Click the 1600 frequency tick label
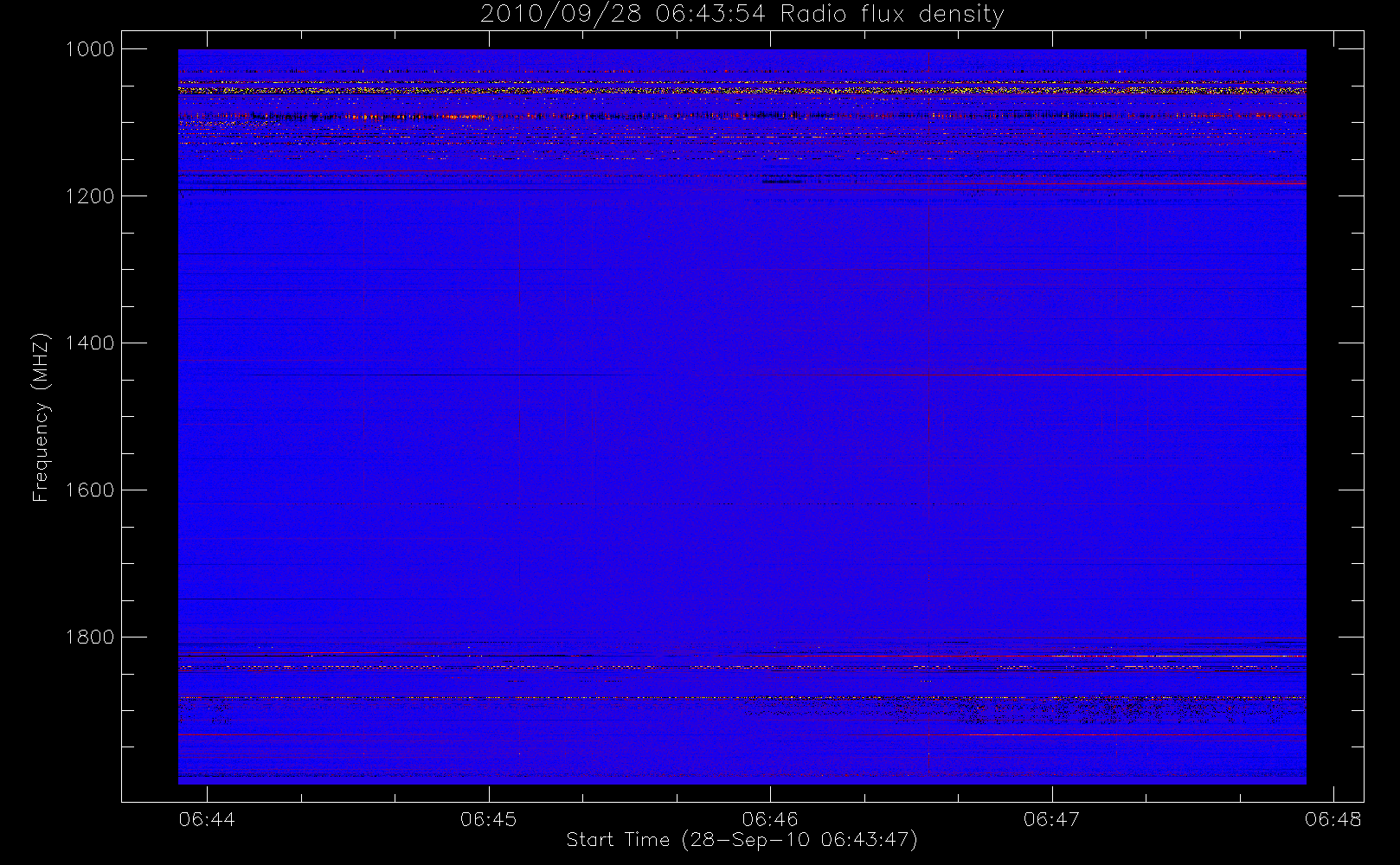This screenshot has width=1400, height=865. click(x=90, y=490)
